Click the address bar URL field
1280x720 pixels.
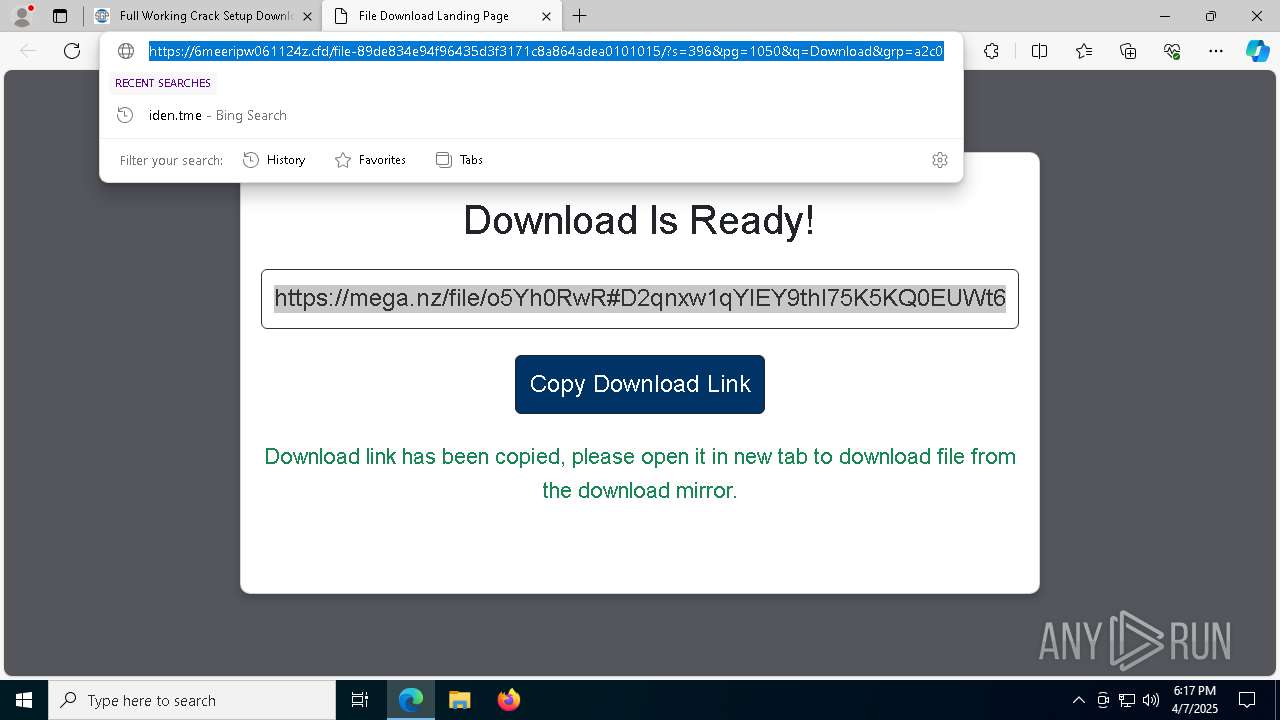point(546,51)
